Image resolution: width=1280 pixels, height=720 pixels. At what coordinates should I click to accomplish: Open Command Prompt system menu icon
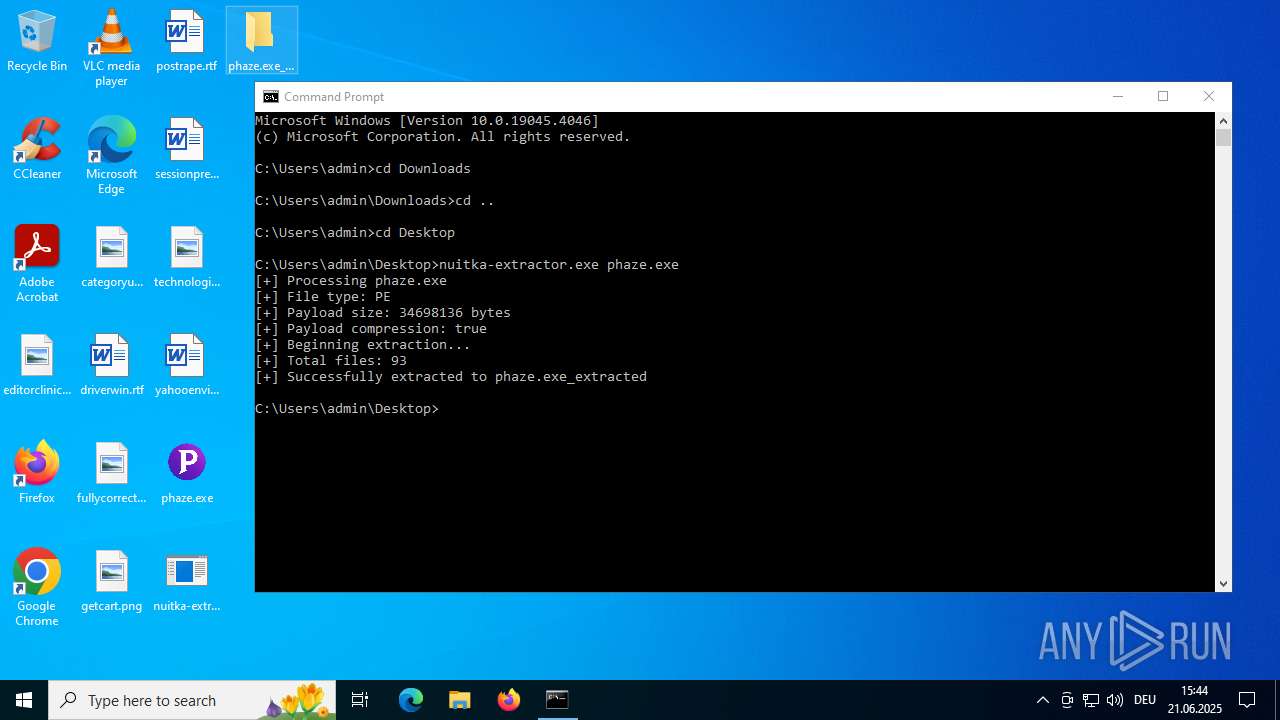tap(271, 97)
